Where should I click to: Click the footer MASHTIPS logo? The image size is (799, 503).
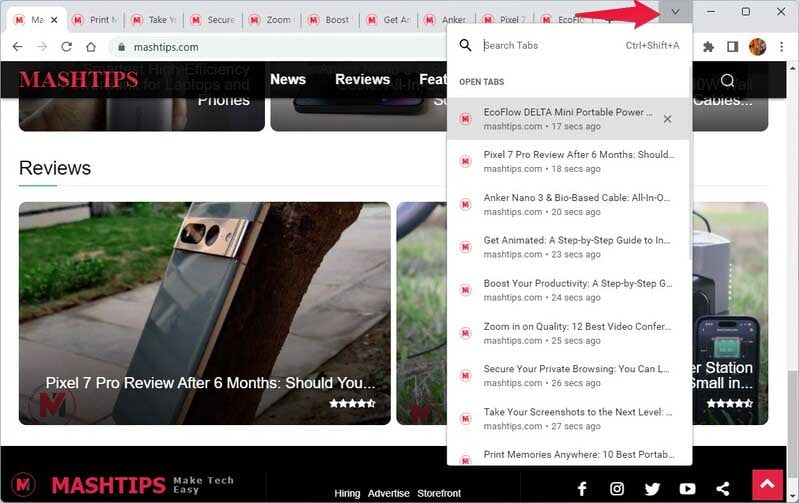click(x=108, y=485)
